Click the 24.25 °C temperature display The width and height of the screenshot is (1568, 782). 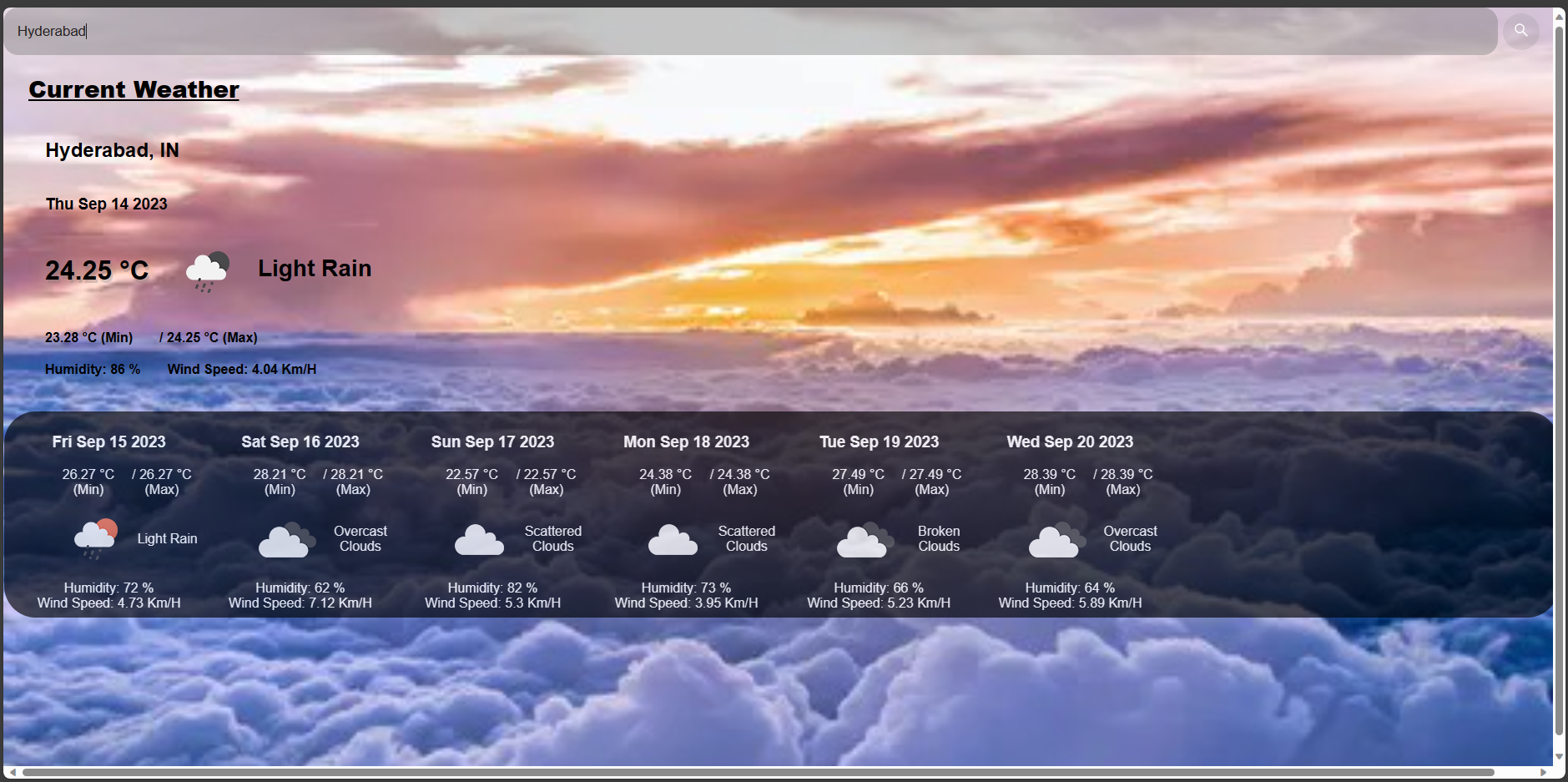[x=97, y=270]
